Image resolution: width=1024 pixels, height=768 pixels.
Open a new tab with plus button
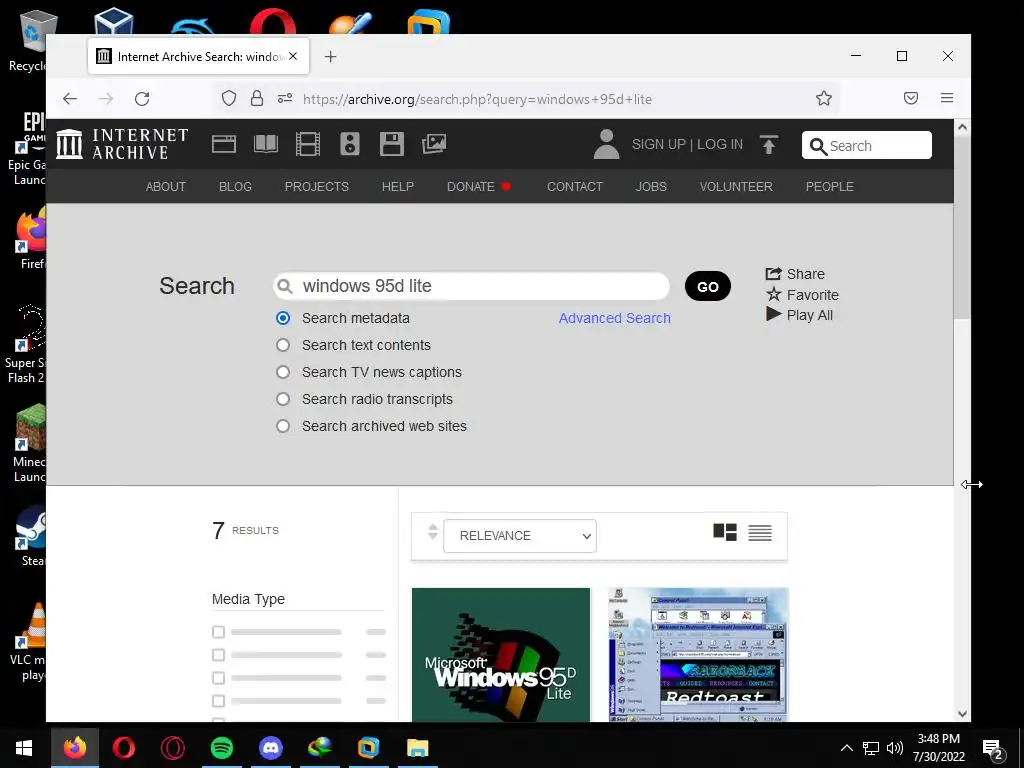[330, 57]
